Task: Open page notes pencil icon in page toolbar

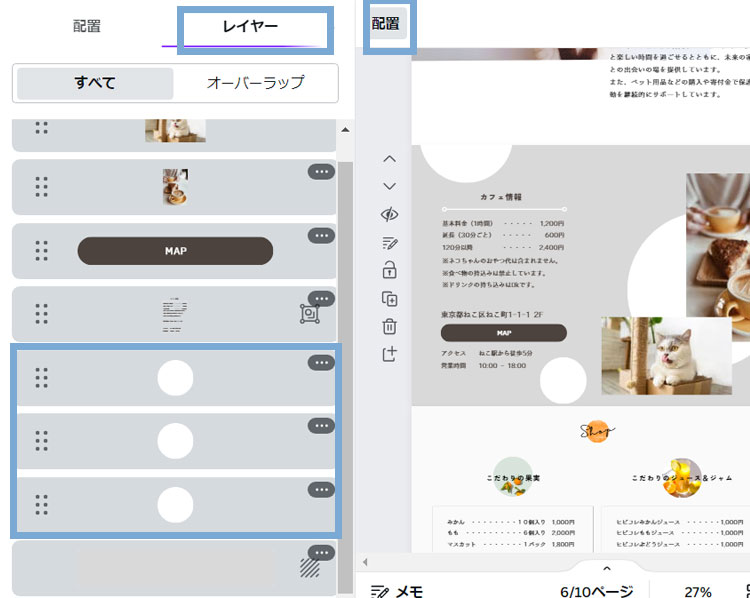Action: pos(389,243)
